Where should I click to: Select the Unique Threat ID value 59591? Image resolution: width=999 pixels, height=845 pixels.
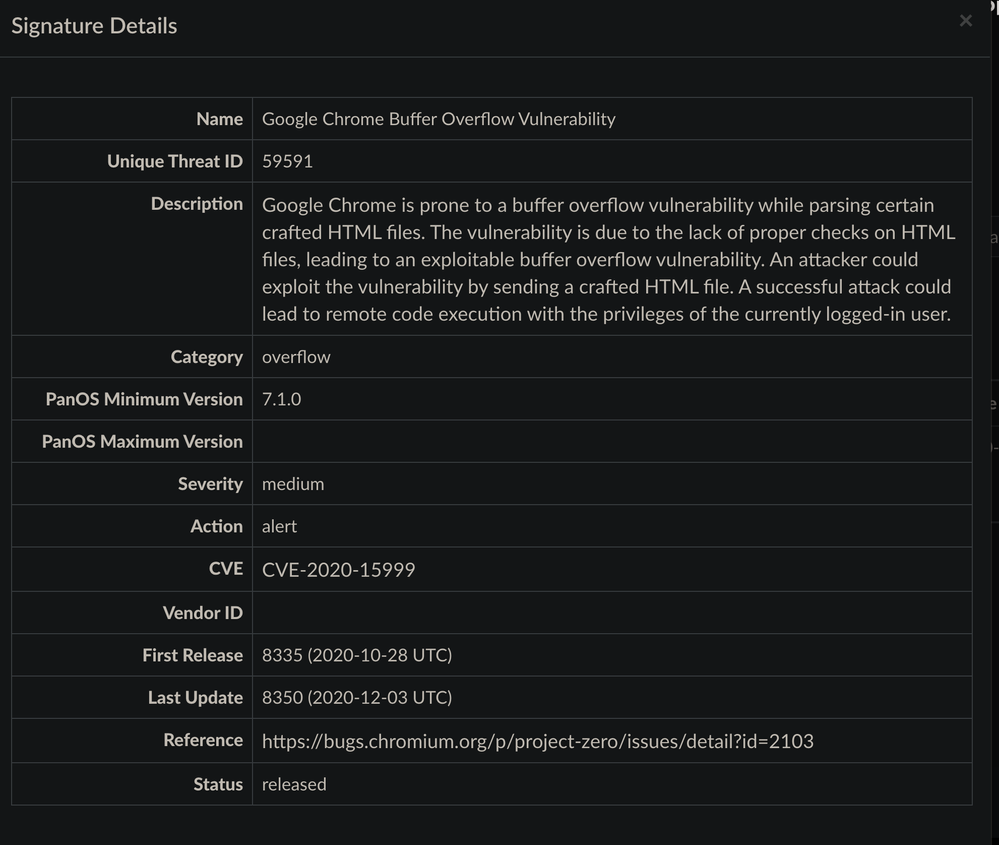click(x=287, y=161)
